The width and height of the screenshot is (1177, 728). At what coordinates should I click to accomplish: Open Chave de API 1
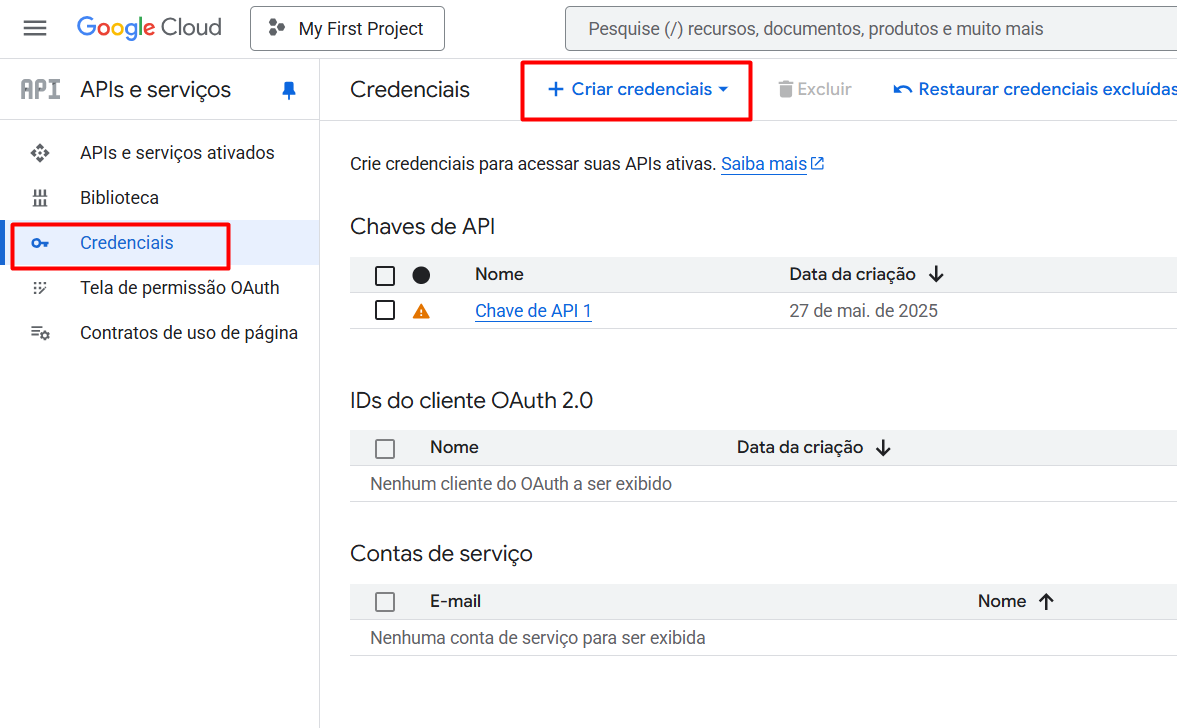tap(533, 311)
